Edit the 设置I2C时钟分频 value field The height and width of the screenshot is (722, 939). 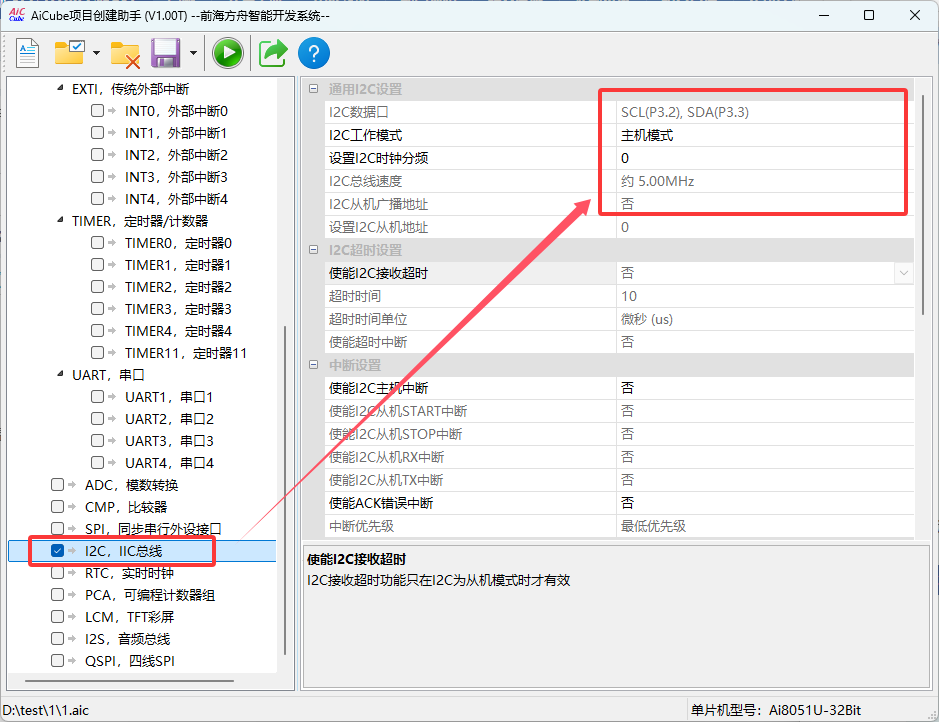(x=765, y=158)
